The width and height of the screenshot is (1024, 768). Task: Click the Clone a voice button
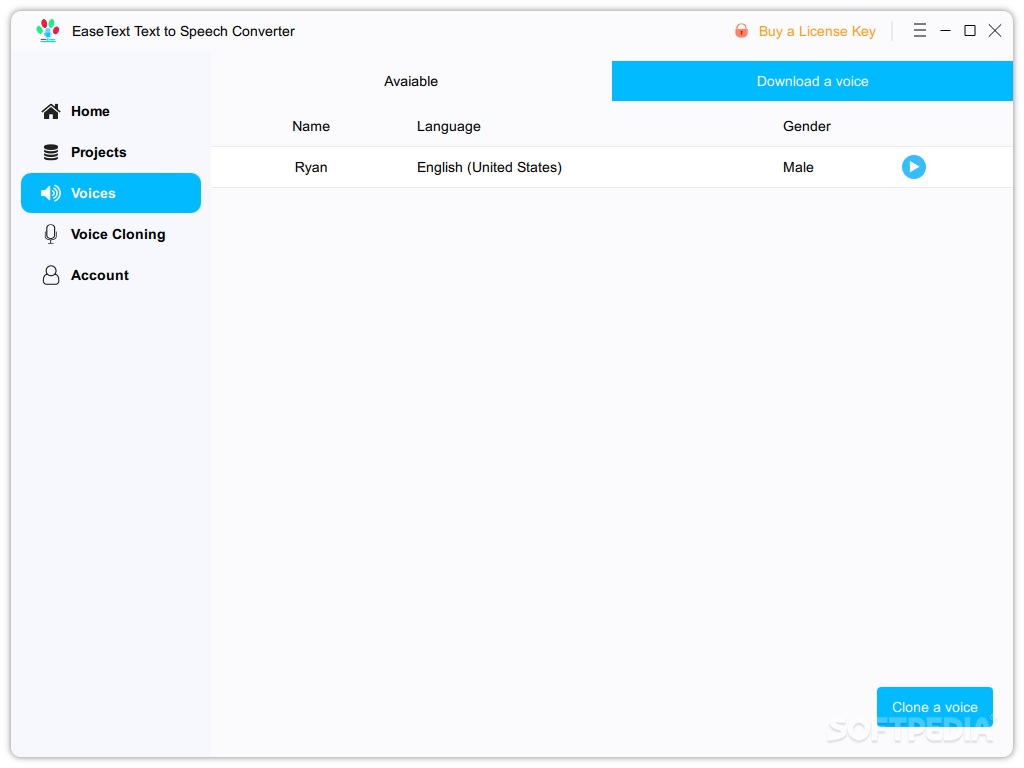click(935, 707)
